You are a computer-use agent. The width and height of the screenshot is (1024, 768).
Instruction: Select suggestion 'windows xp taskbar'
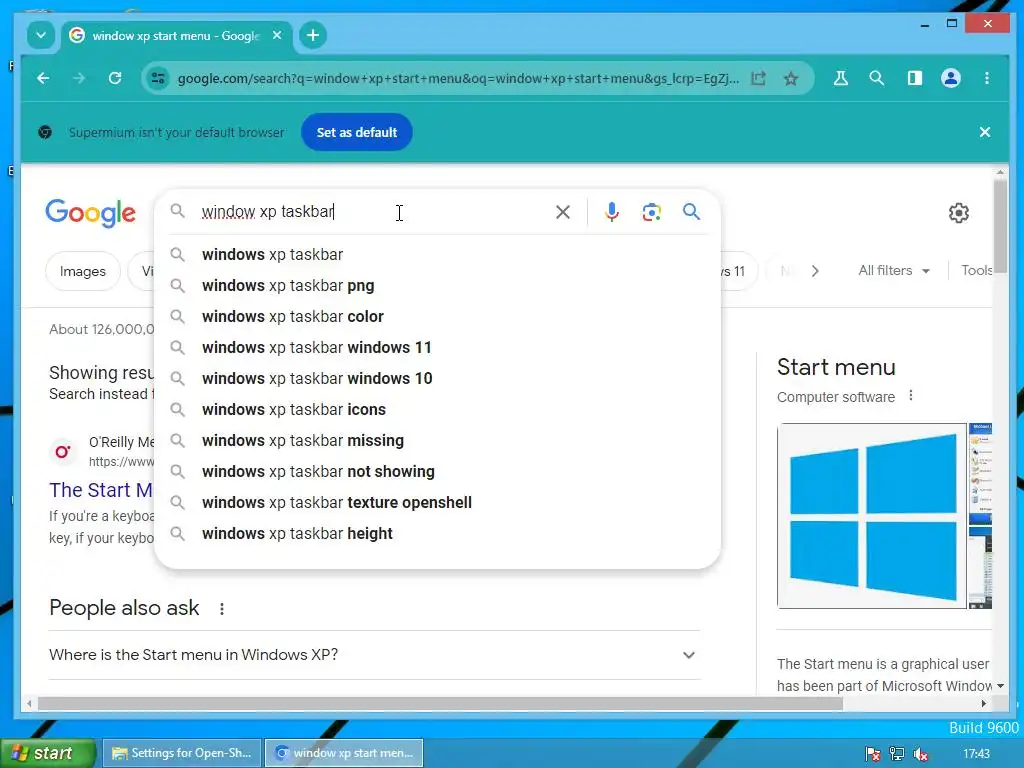[438, 255]
